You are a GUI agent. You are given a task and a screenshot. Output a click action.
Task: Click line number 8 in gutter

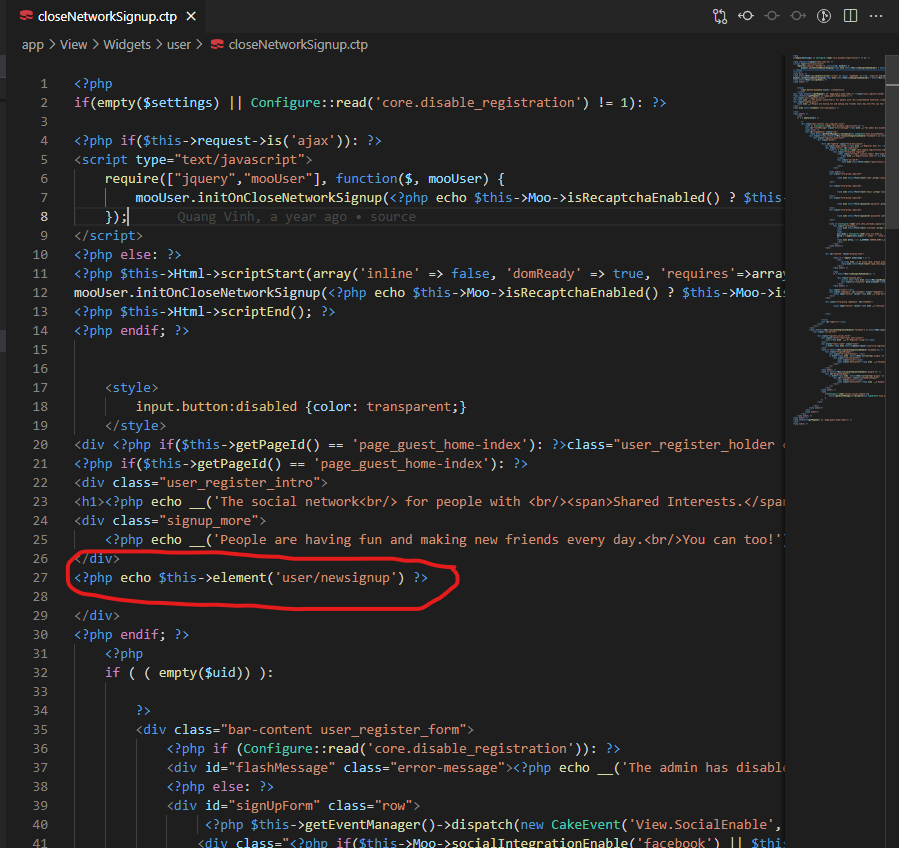(x=44, y=217)
